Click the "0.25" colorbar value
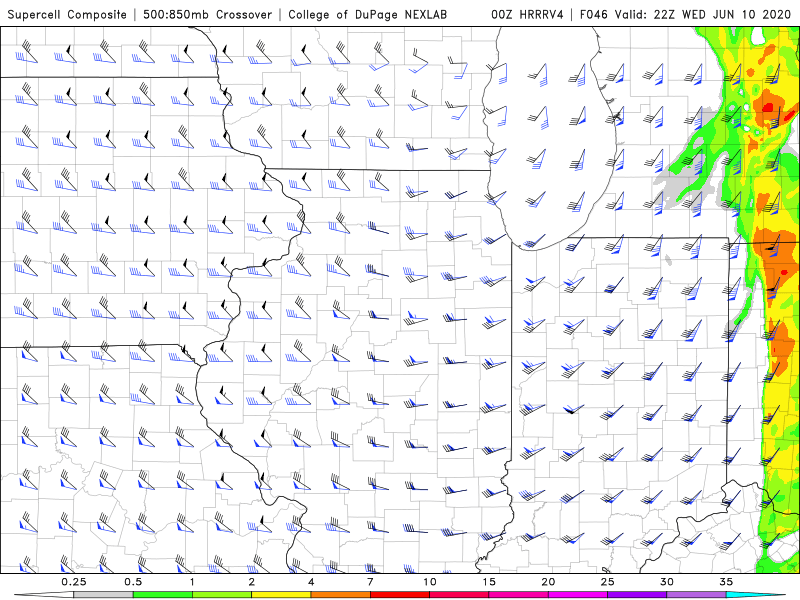This screenshot has width=800, height=600. coord(74,582)
